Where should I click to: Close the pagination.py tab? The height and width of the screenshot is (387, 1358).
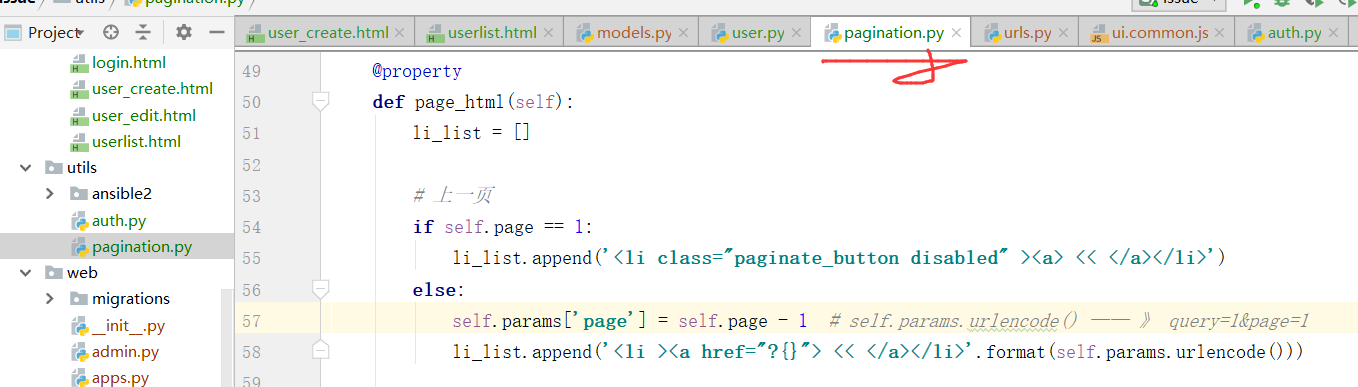[956, 33]
